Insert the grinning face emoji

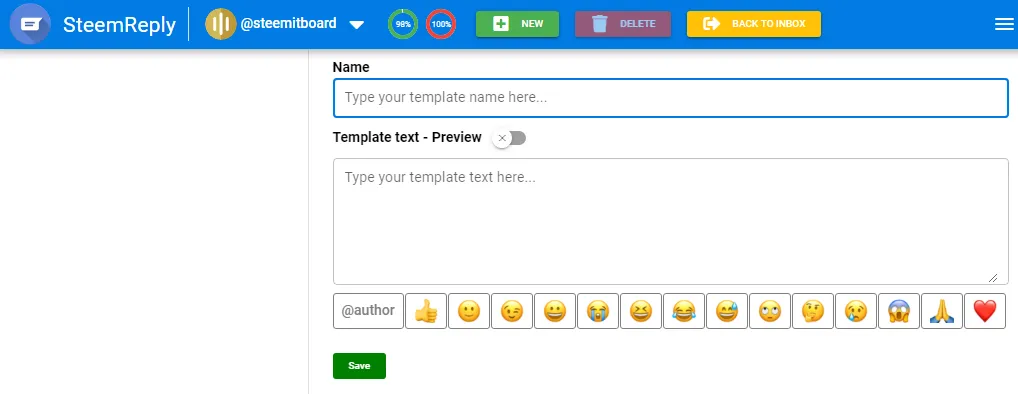[555, 311]
